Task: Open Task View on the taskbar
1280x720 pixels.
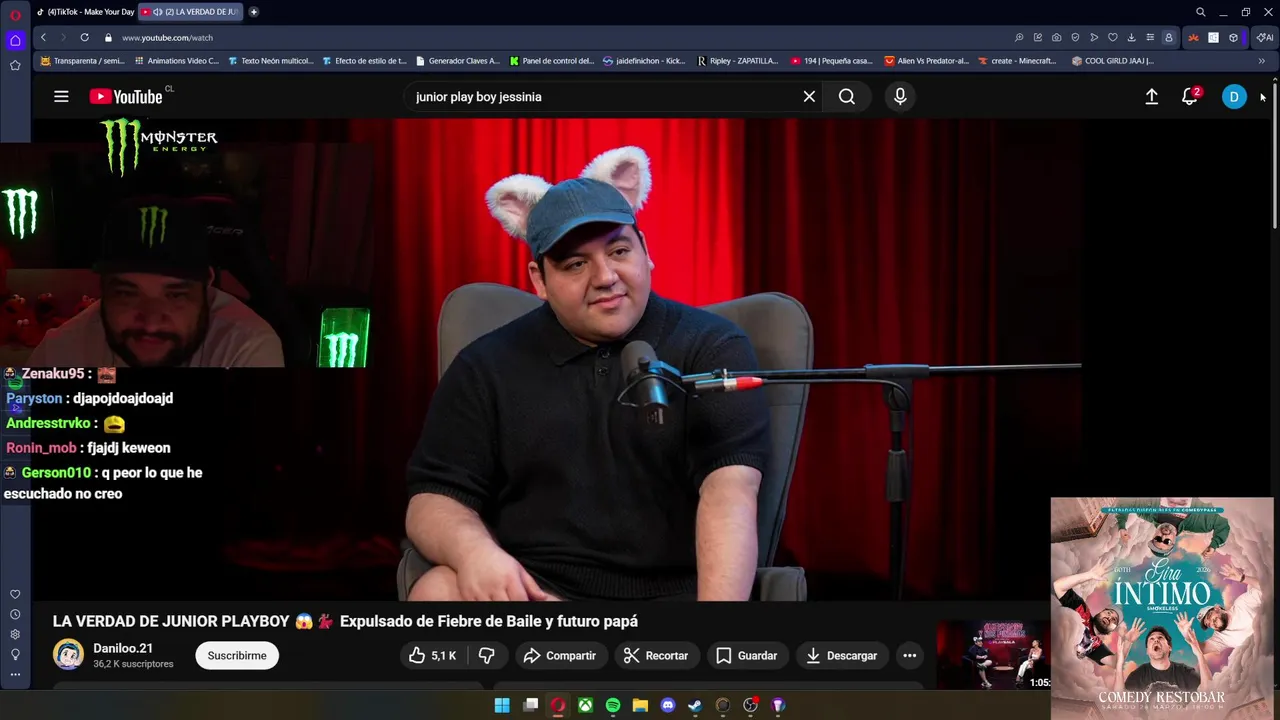Action: (x=530, y=705)
